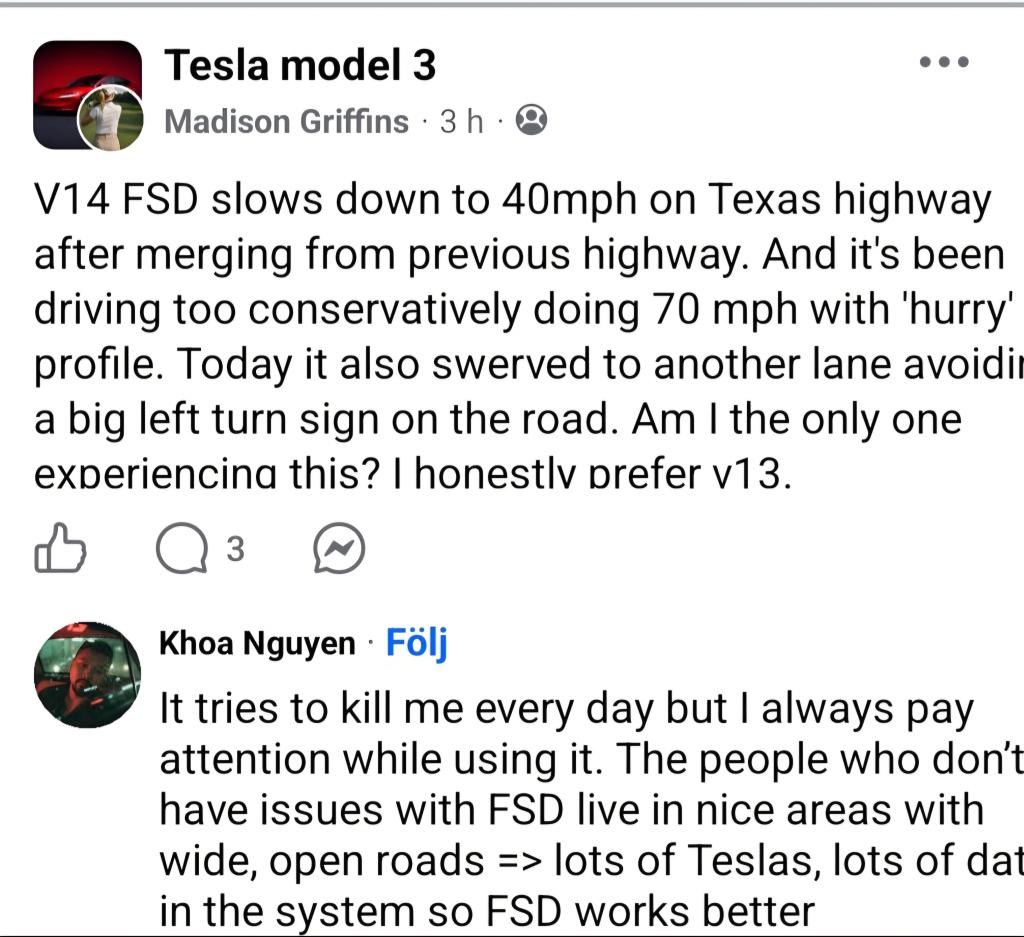1024x937 pixels.
Task: Open the comments via speech bubble icon
Action: pyautogui.click(x=182, y=547)
